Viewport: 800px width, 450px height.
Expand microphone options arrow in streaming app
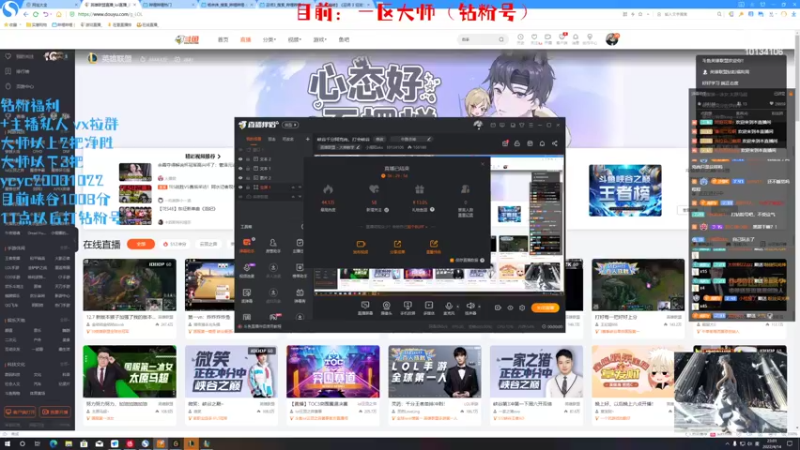[457, 307]
